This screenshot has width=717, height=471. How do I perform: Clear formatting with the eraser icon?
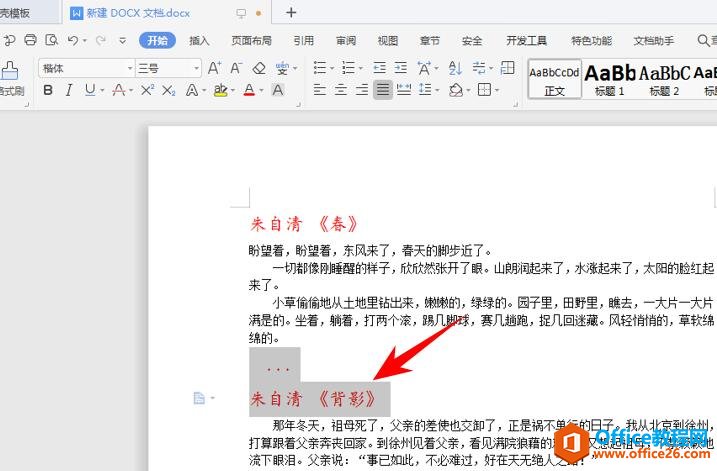(259, 69)
